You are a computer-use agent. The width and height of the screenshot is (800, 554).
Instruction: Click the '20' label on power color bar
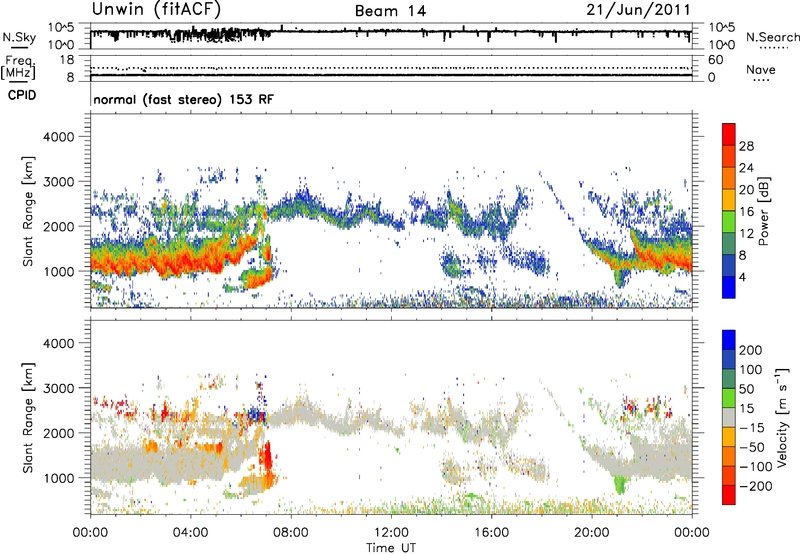click(746, 190)
